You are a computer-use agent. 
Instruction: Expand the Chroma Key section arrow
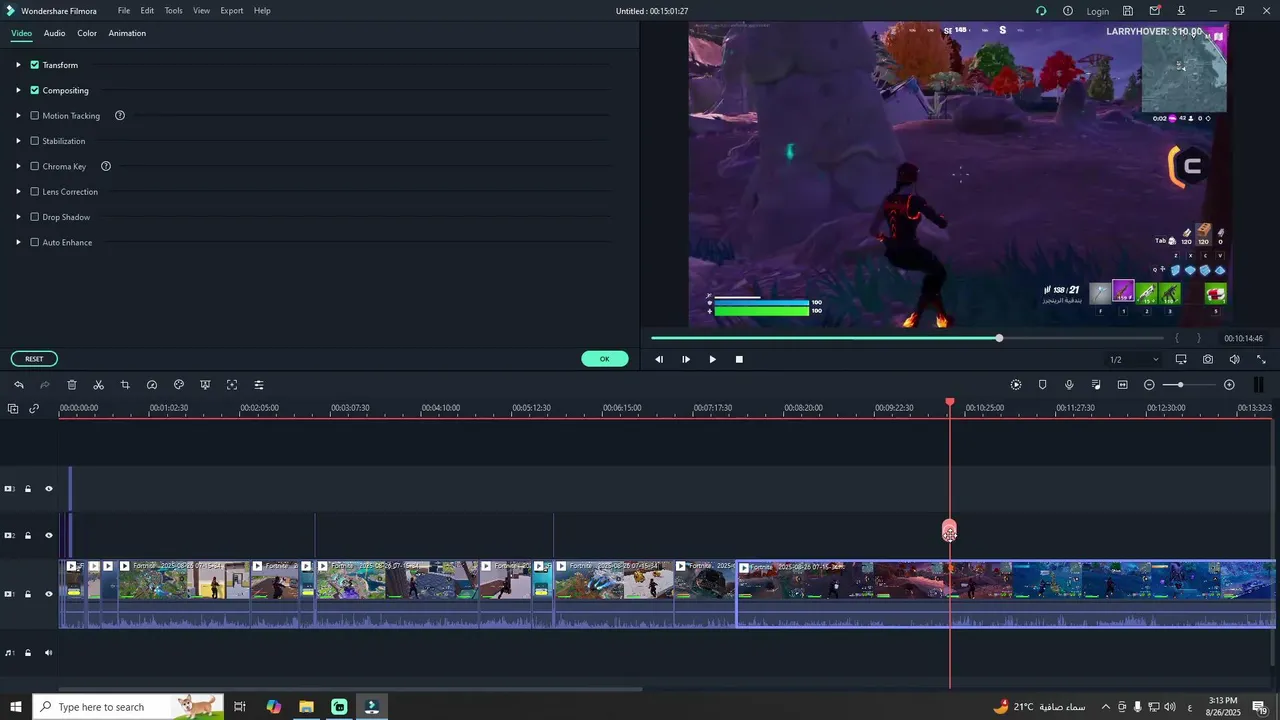pyautogui.click(x=18, y=166)
